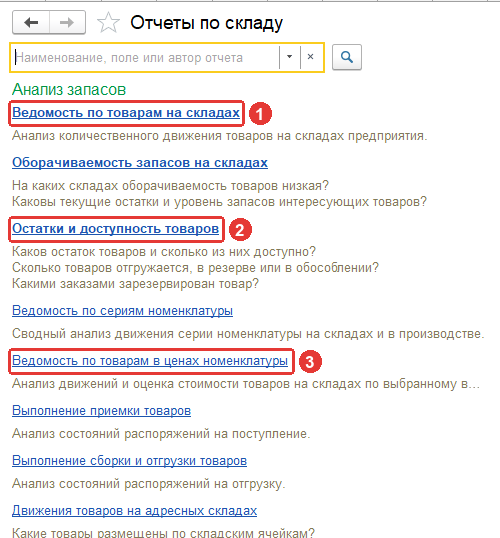Open Движения товаров на адресных складах report
Viewport: 500px width, 538px height.
(x=135, y=511)
